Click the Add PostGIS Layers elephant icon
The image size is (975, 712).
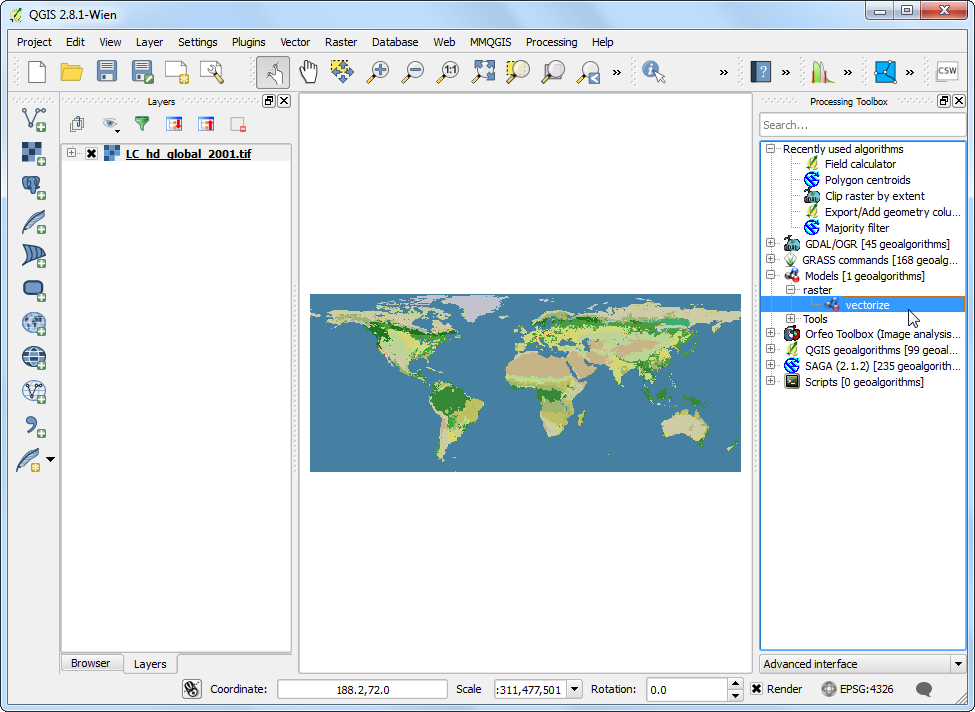pos(34,187)
